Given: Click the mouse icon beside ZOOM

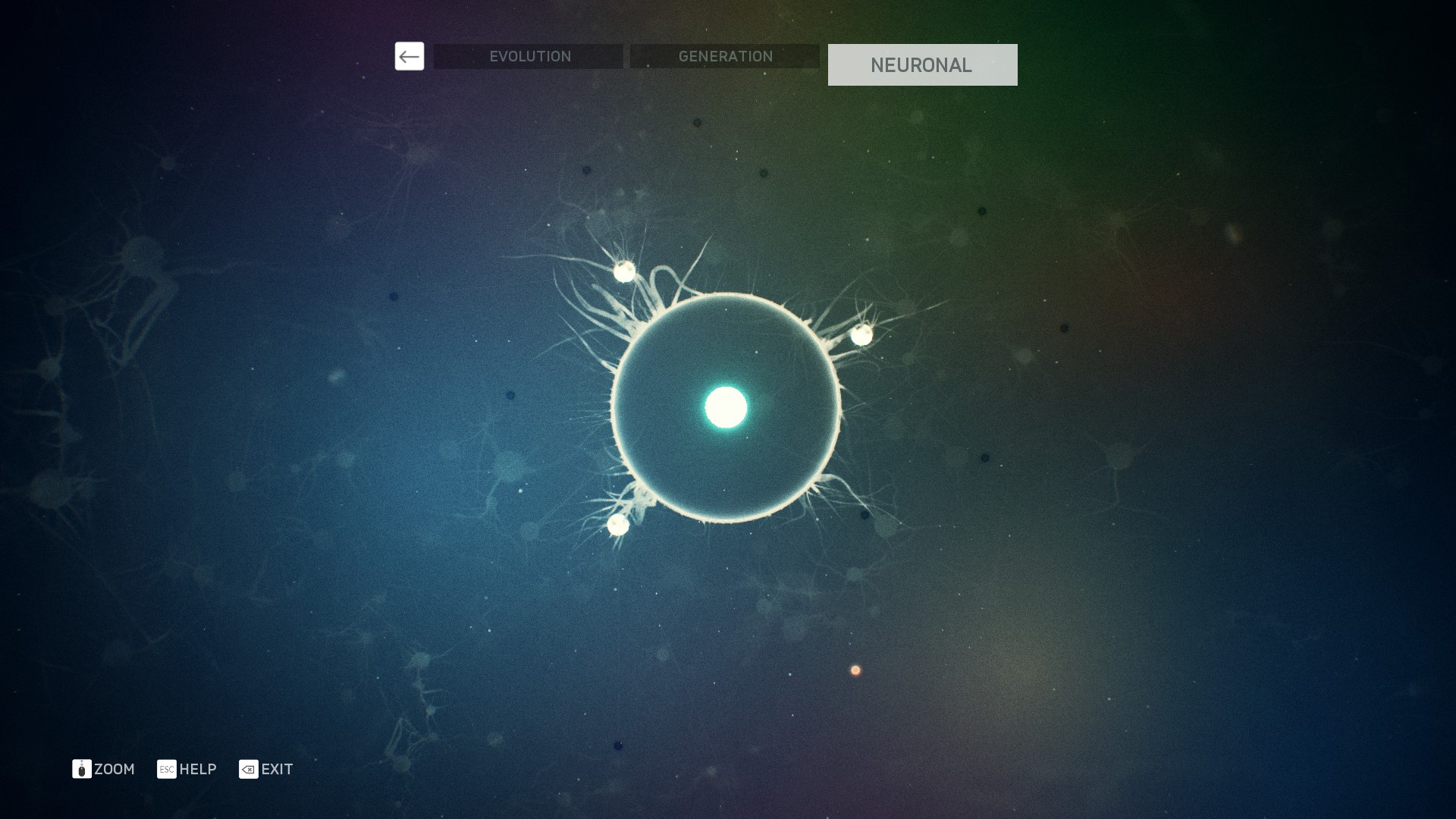Looking at the screenshot, I should [x=82, y=769].
